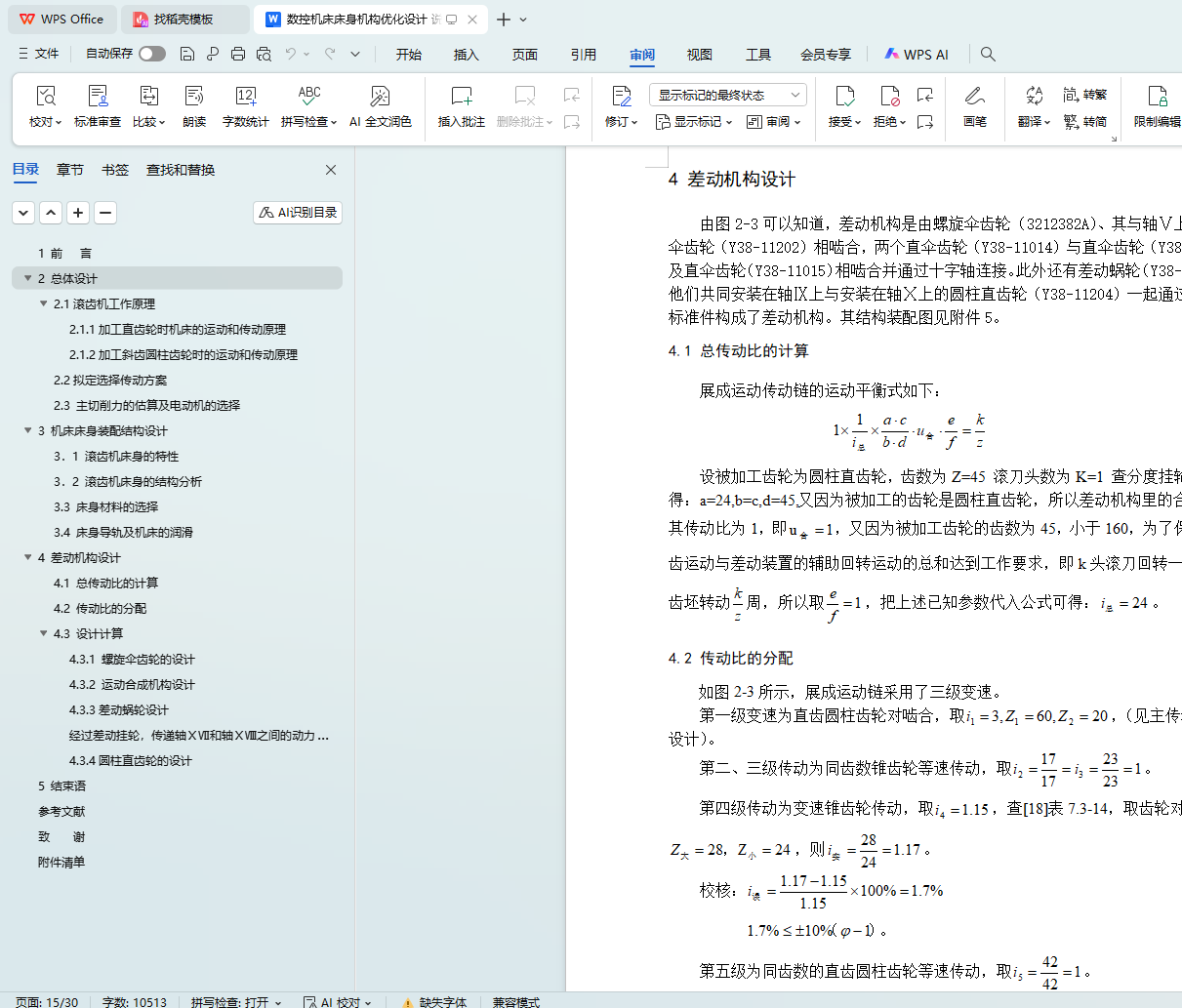Switch to the 书签 panel tab

[x=115, y=170]
